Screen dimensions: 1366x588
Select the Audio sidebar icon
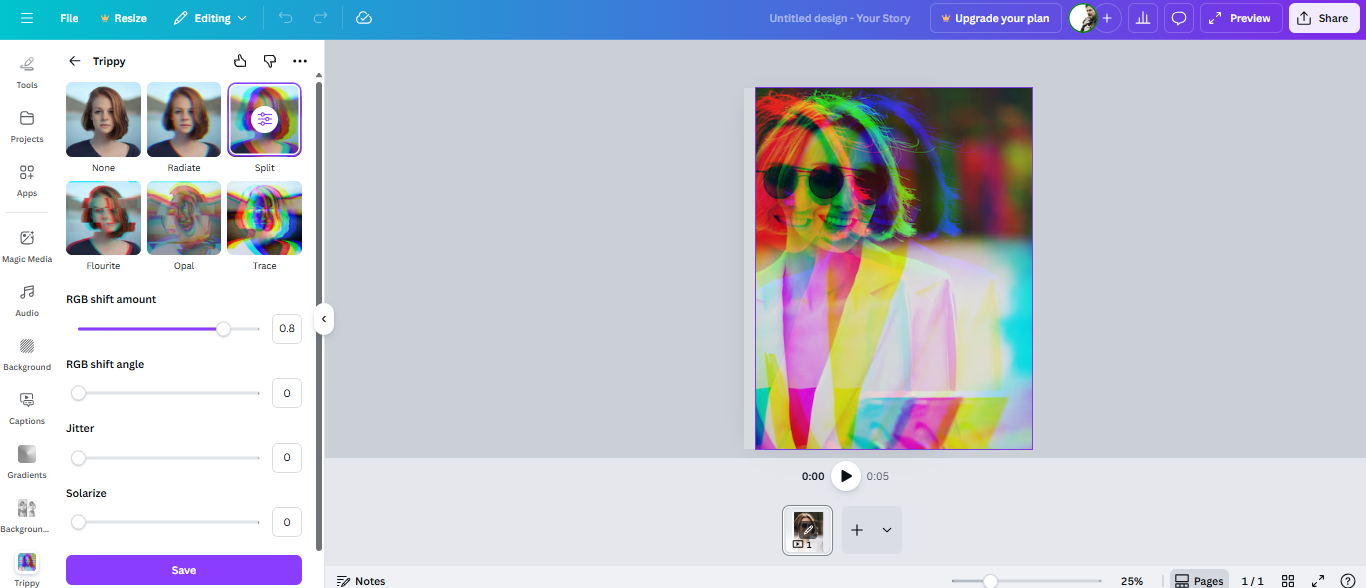click(x=26, y=297)
